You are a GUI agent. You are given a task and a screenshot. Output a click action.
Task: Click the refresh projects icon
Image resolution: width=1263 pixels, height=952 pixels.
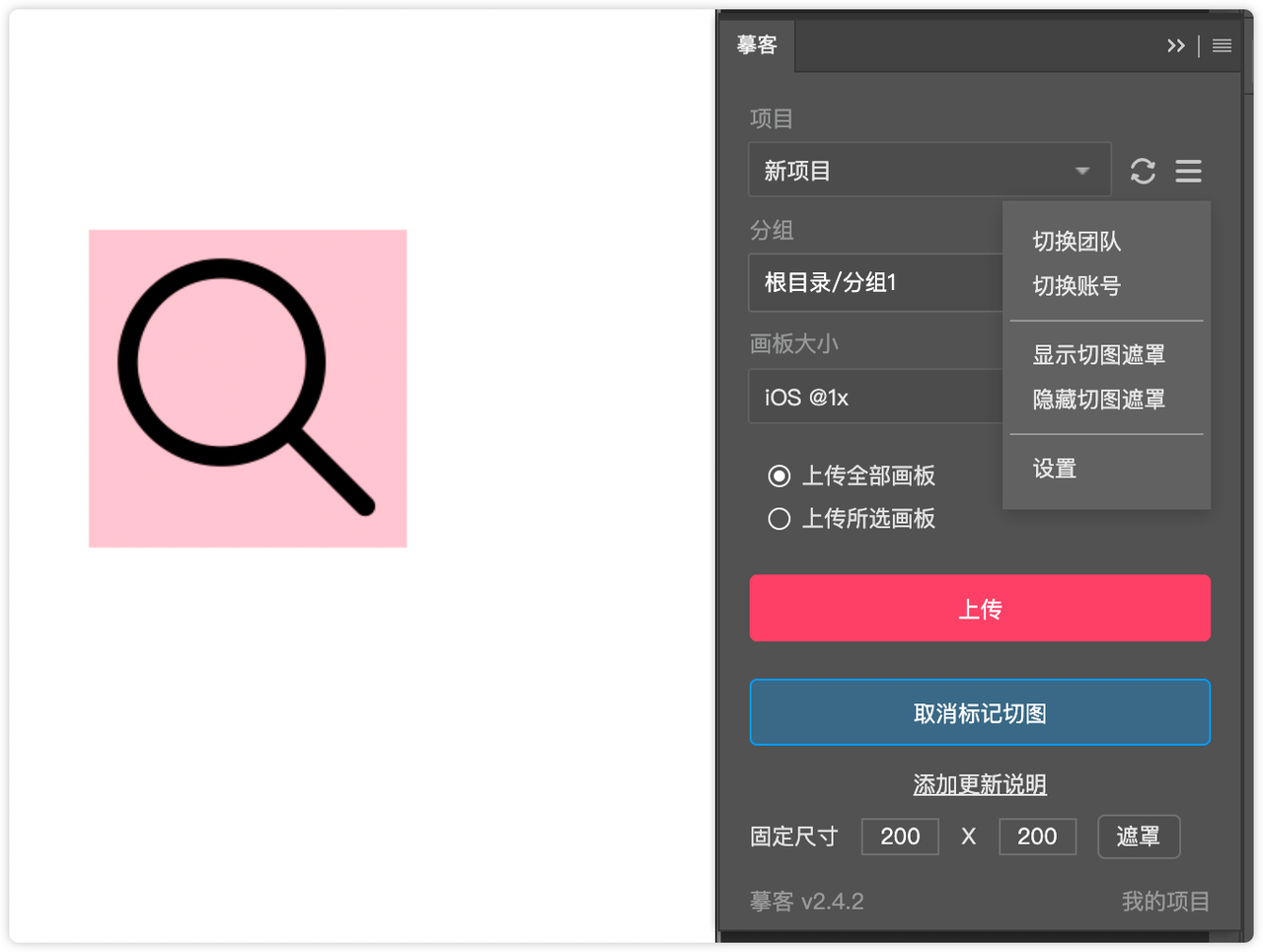(1143, 170)
